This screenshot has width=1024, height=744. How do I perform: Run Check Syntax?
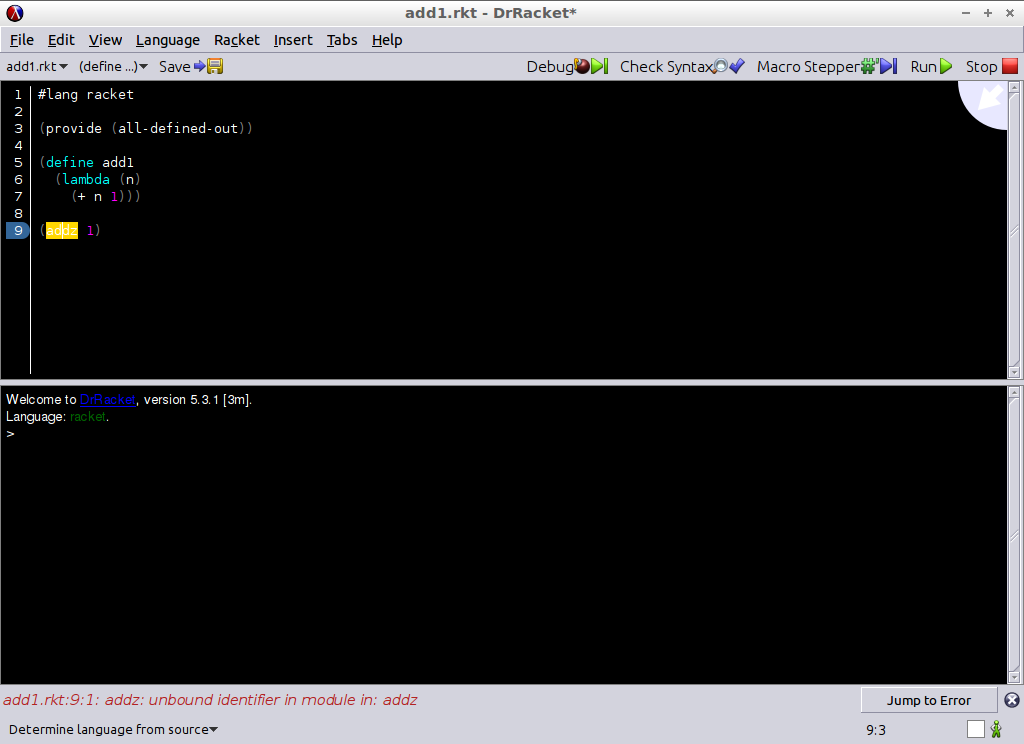[682, 67]
